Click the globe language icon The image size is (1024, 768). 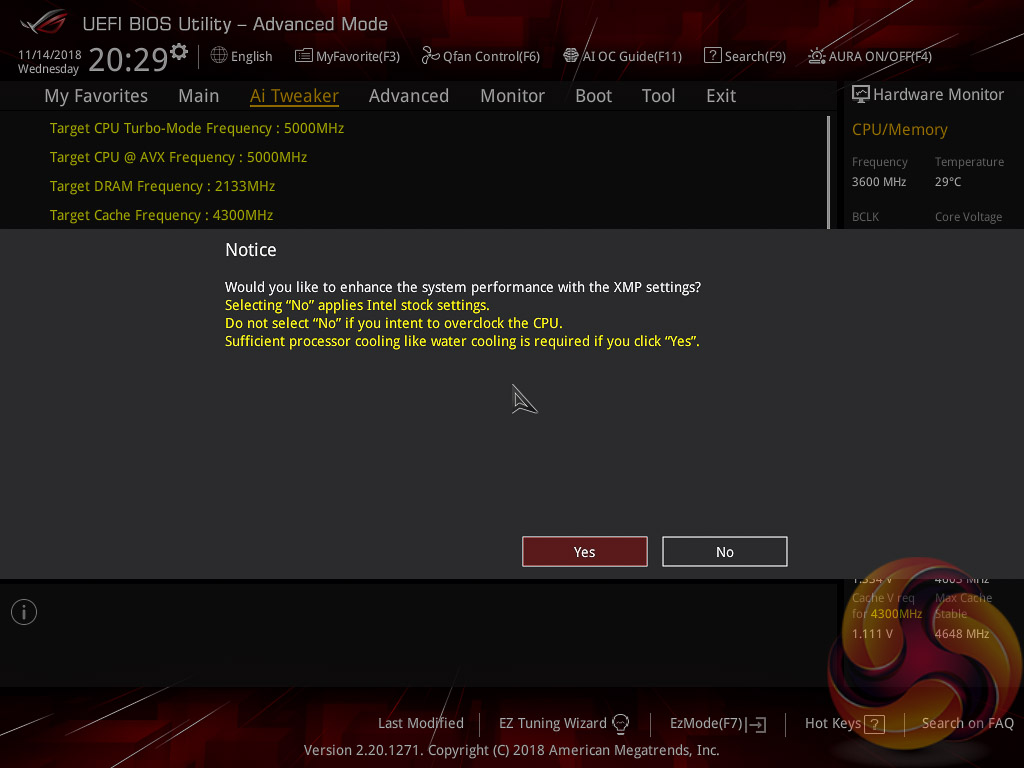219,56
